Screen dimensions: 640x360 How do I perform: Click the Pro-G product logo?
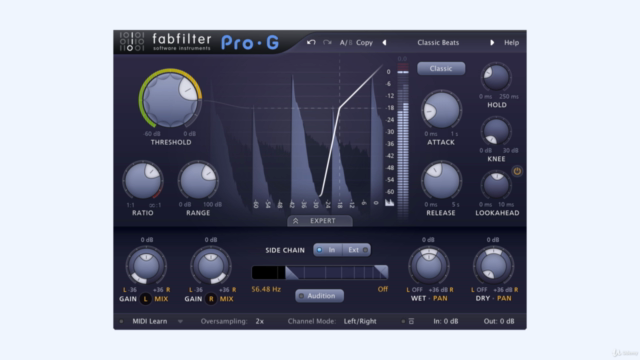pos(250,42)
